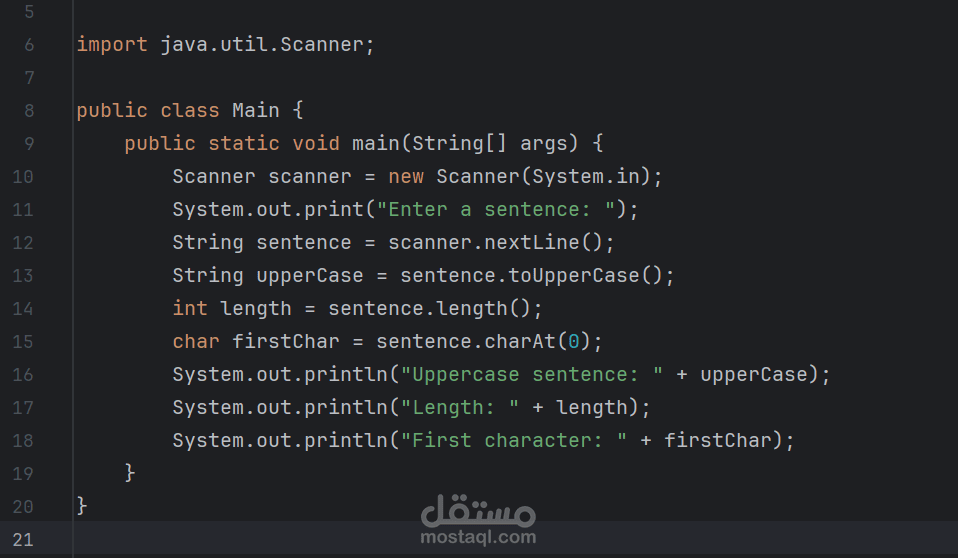
Task: Click the main method name
Action: [375, 144]
